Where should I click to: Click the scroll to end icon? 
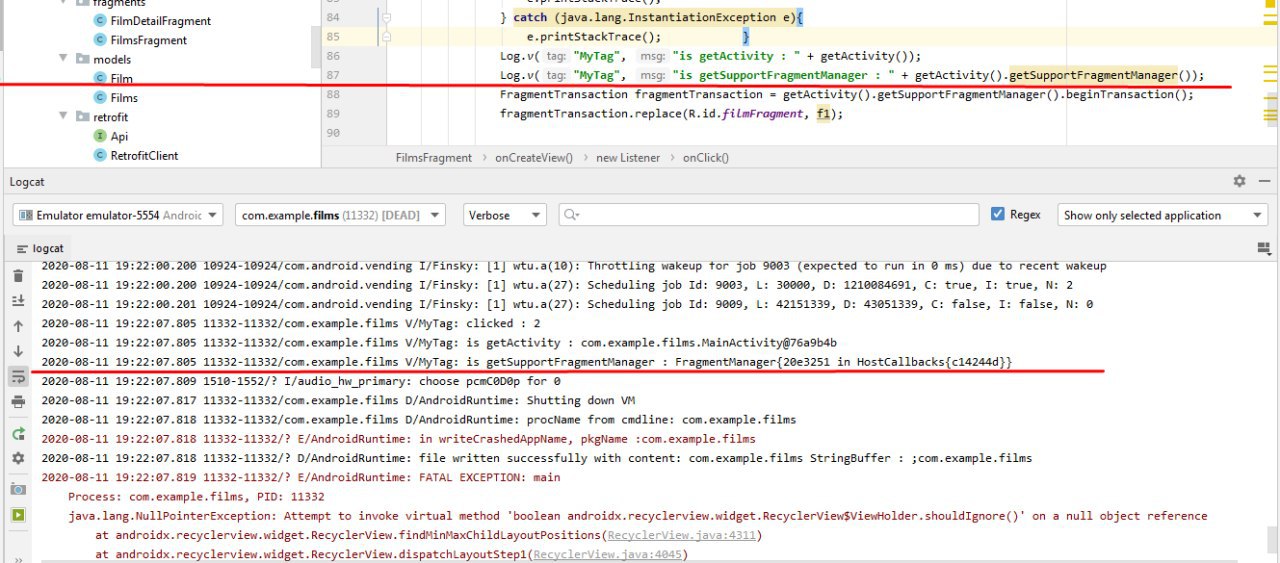pyautogui.click(x=18, y=301)
